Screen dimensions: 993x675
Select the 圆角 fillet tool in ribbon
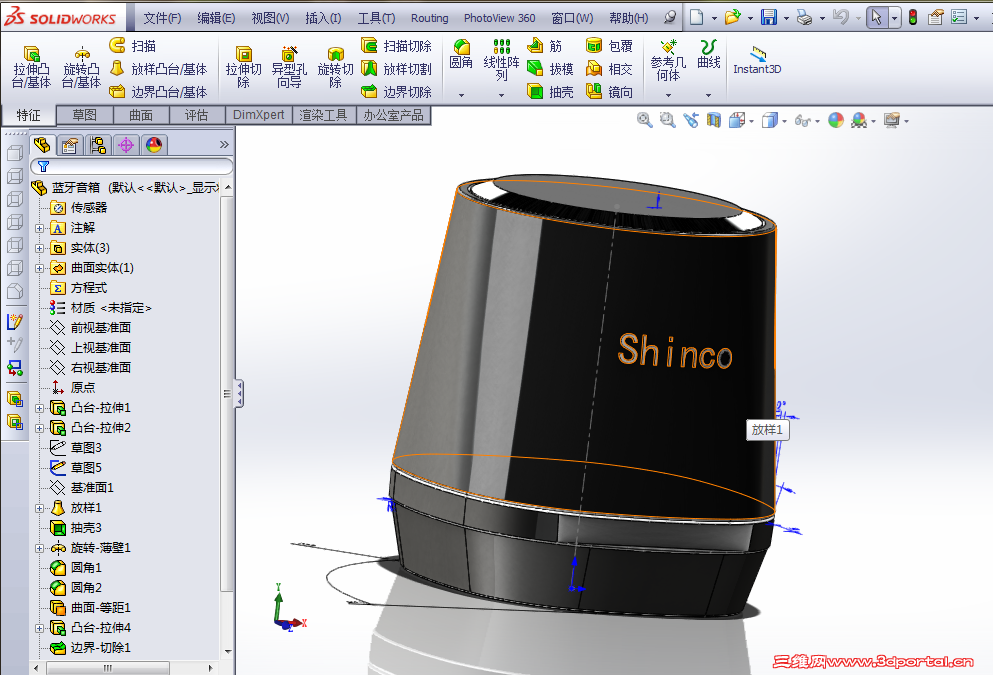tap(461, 54)
